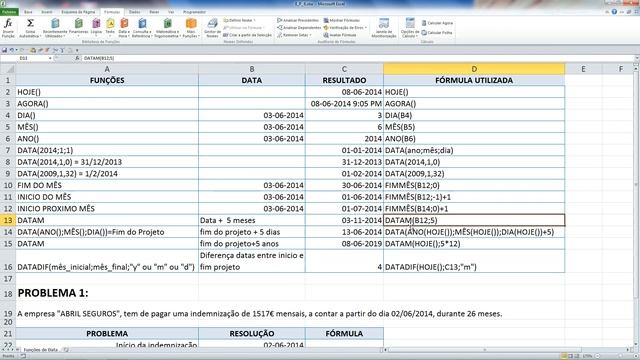Viewport: 640px width, 360px height.
Task: Open quick access toolbar customize arrow
Action: click(77, 50)
